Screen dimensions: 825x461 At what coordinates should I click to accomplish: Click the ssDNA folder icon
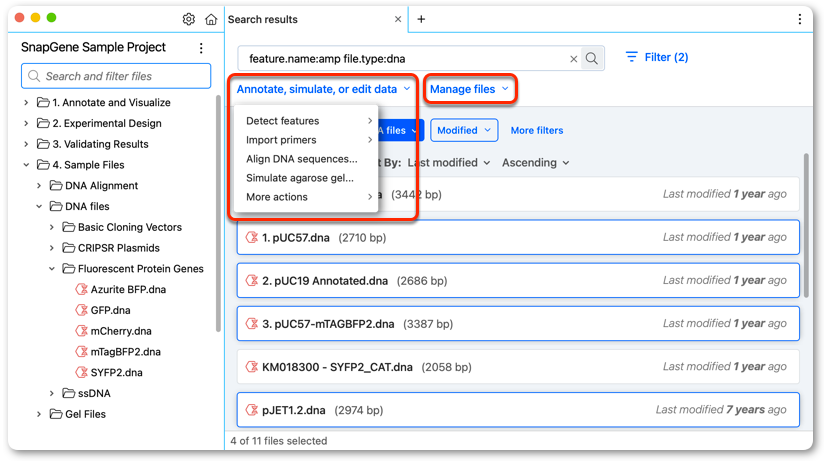click(68, 393)
